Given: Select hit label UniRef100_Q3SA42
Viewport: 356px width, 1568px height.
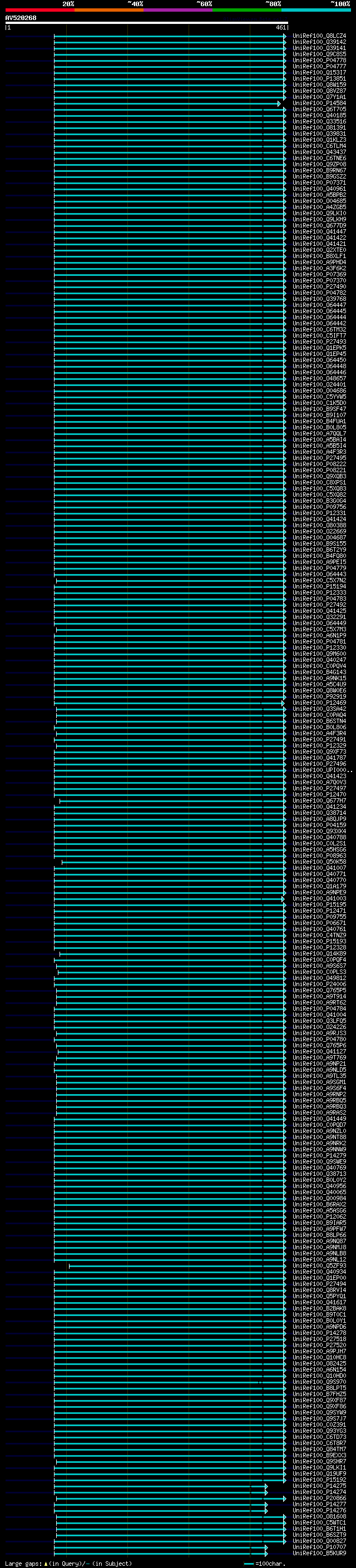Looking at the screenshot, I should [319, 709].
